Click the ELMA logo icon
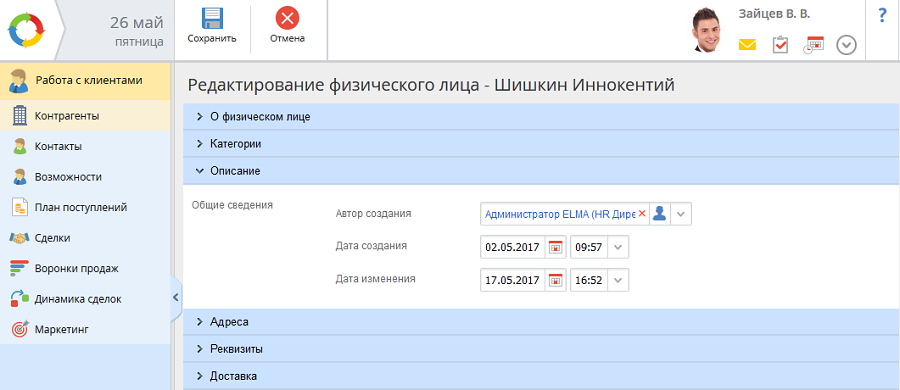 tap(26, 30)
